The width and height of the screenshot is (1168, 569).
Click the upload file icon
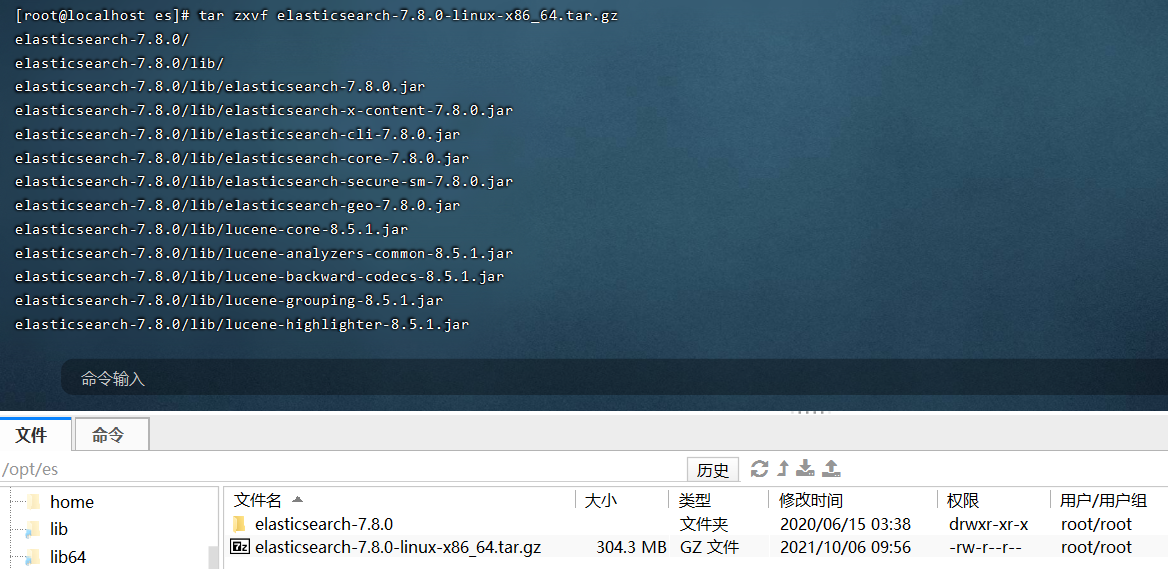point(831,469)
